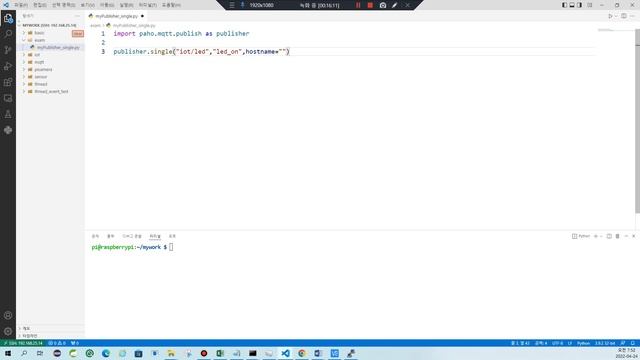
Task: Expand the basic folder
Action: (39, 33)
